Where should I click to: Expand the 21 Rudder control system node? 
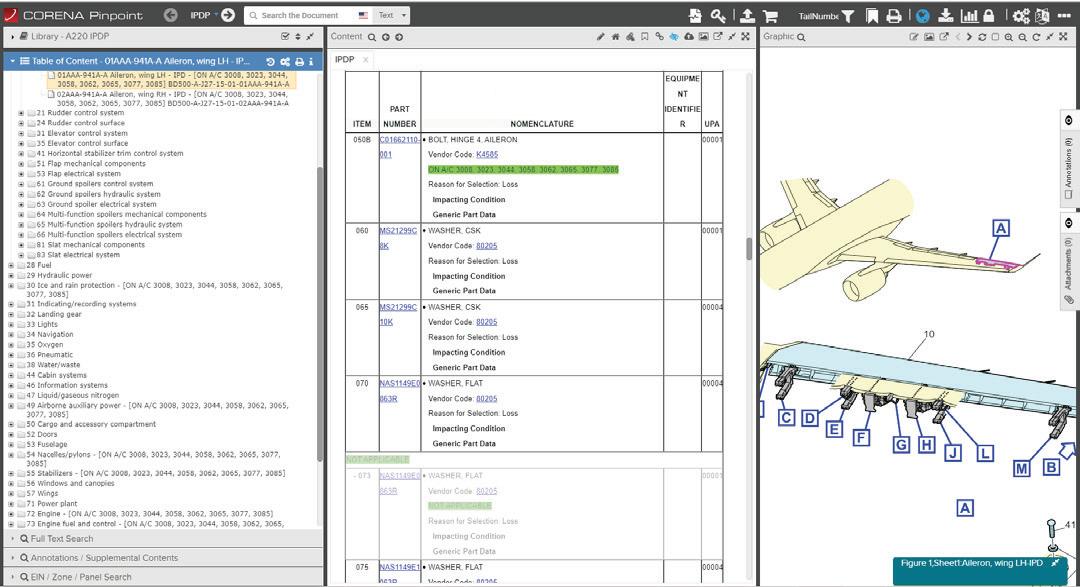tap(21, 113)
